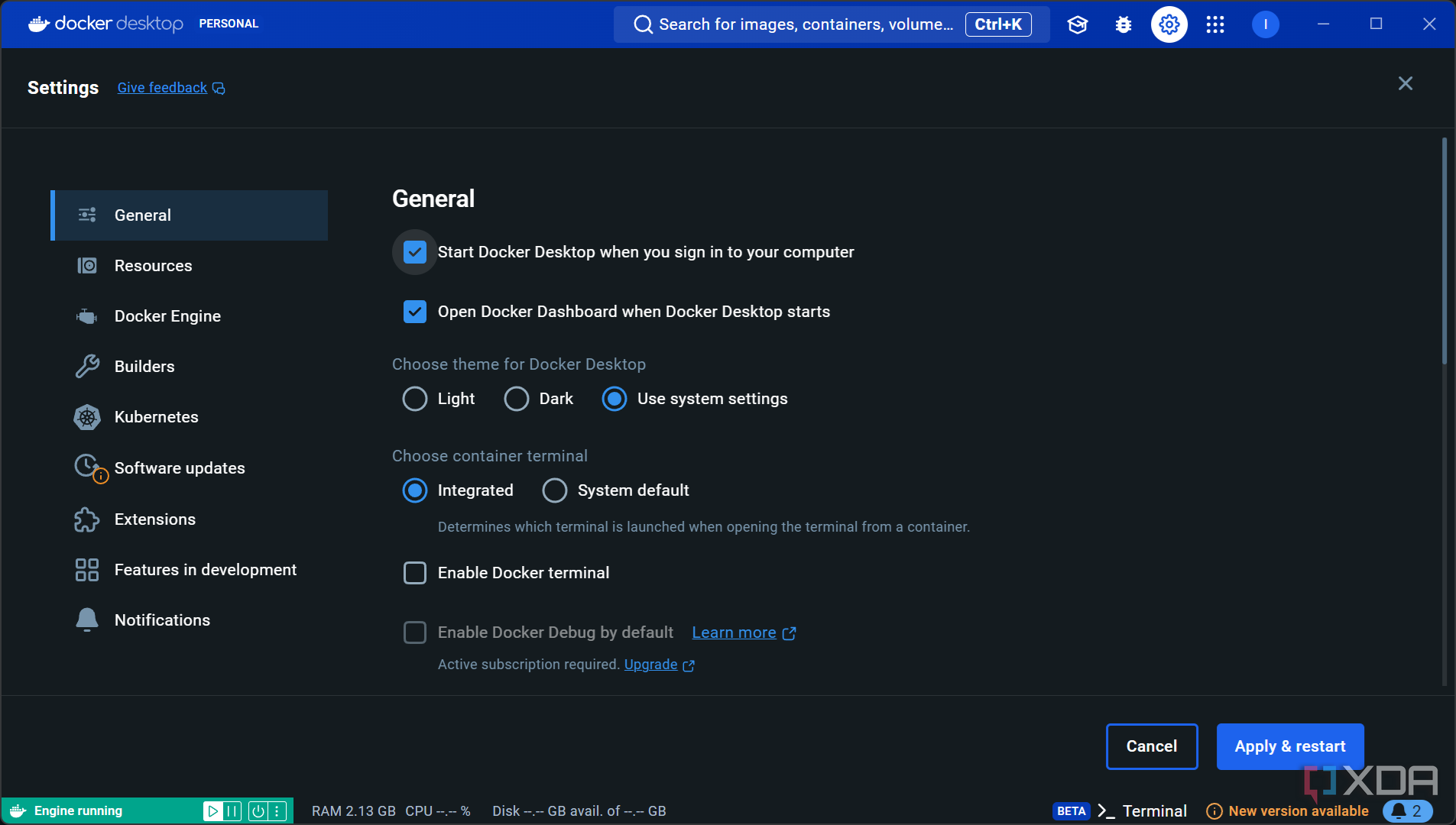Click the General sliders icon in sidebar
The height and width of the screenshot is (825, 1456).
87,215
